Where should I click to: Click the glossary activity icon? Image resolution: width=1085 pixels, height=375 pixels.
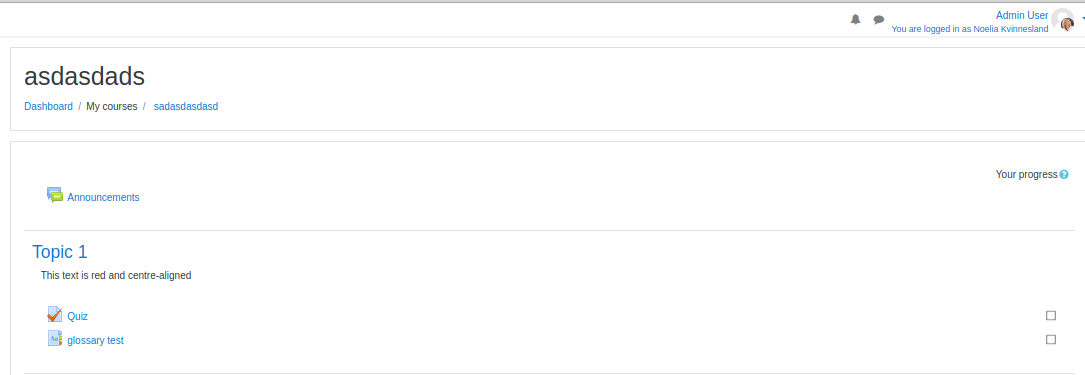55,338
